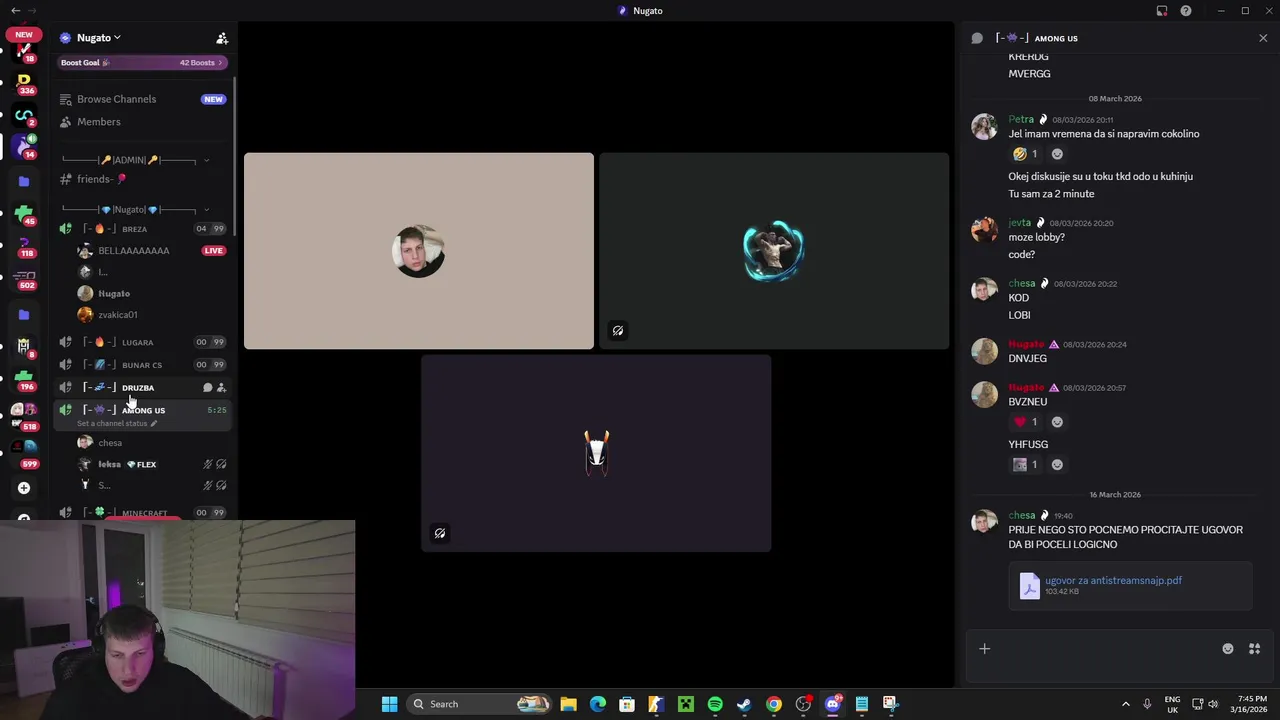
Task: Click invite icon on DRUZBA channel
Action: coord(221,388)
